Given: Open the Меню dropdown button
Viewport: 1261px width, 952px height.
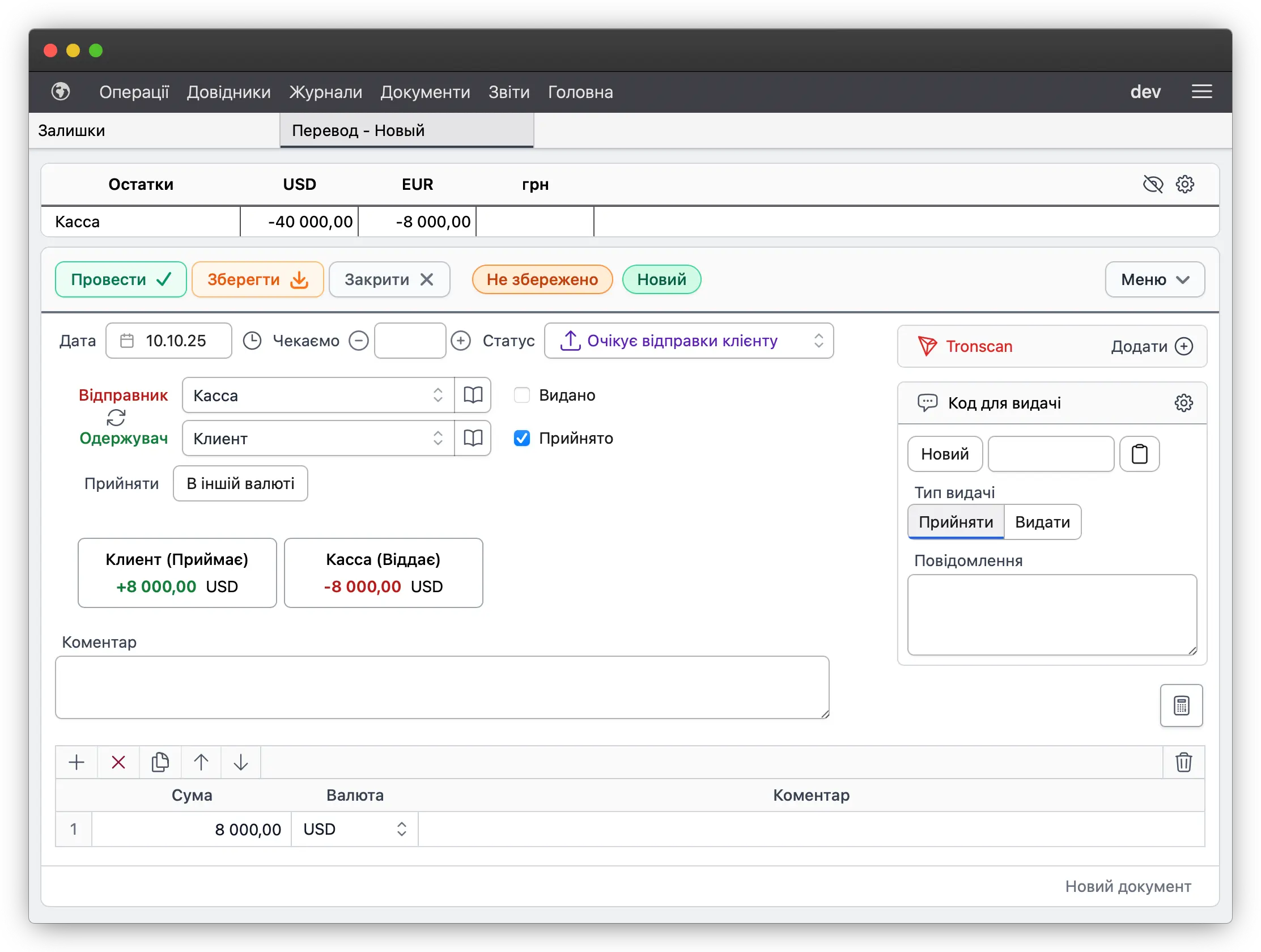Looking at the screenshot, I should 1154,279.
